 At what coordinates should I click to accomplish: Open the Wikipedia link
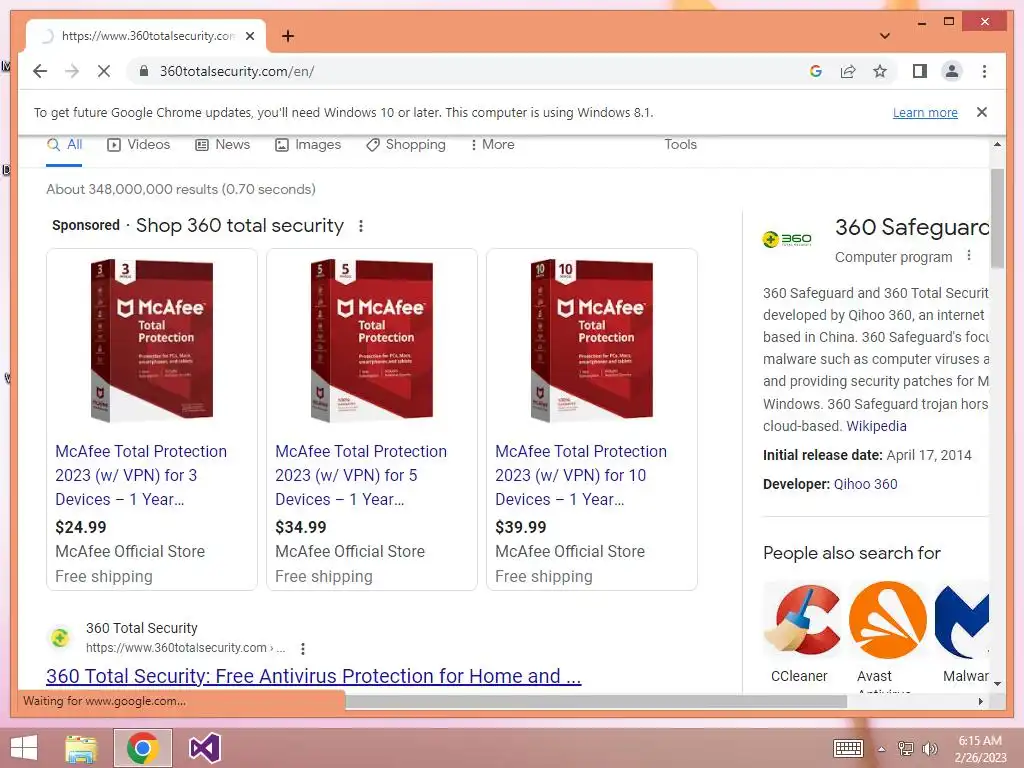pos(876,426)
